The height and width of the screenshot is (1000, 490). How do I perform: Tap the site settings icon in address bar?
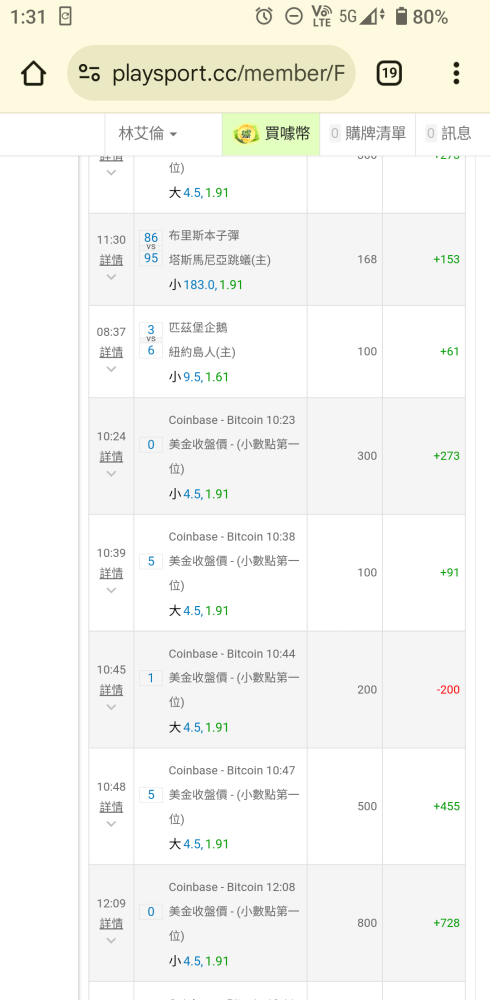tap(89, 73)
